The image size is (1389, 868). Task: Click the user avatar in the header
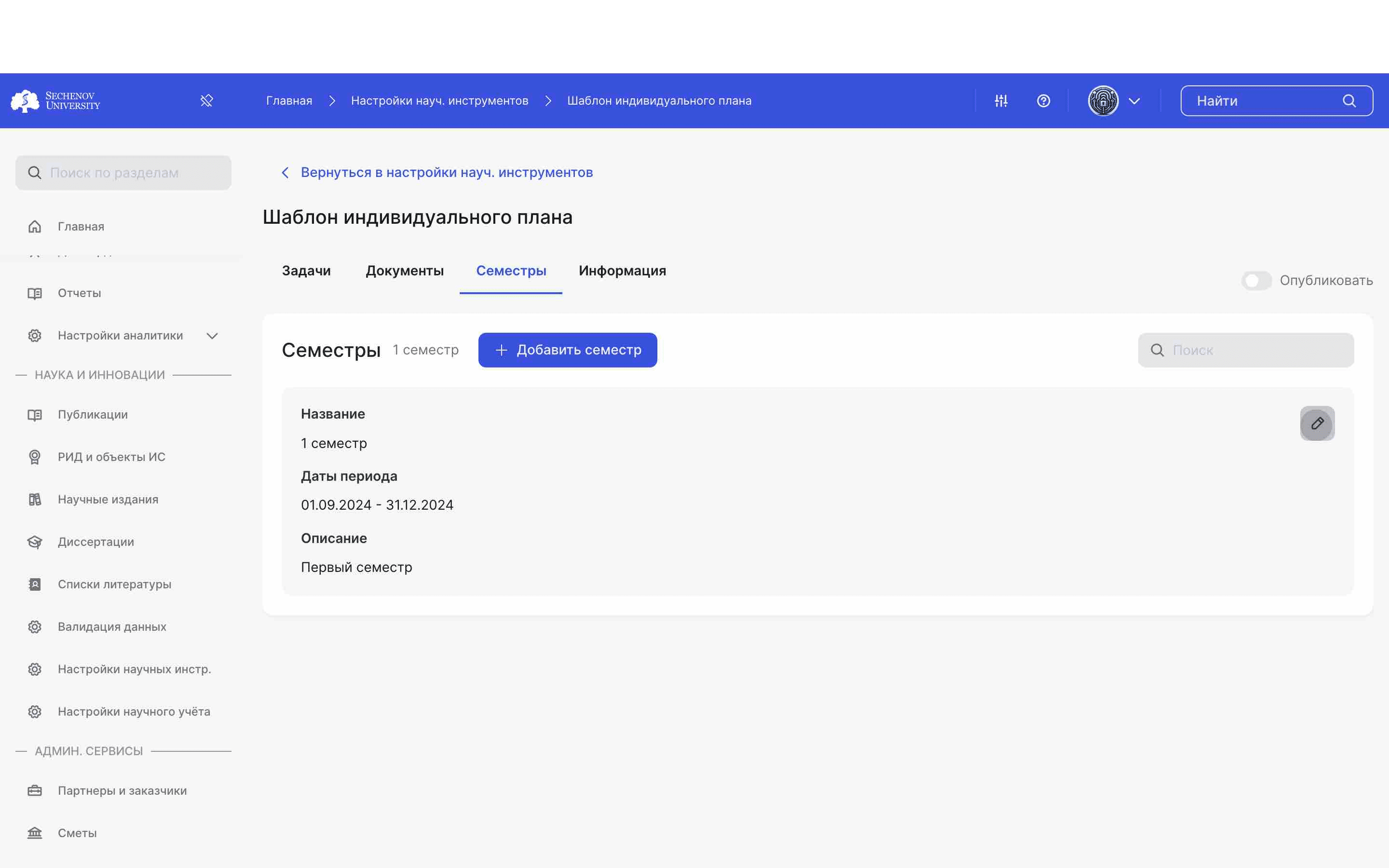click(1103, 100)
